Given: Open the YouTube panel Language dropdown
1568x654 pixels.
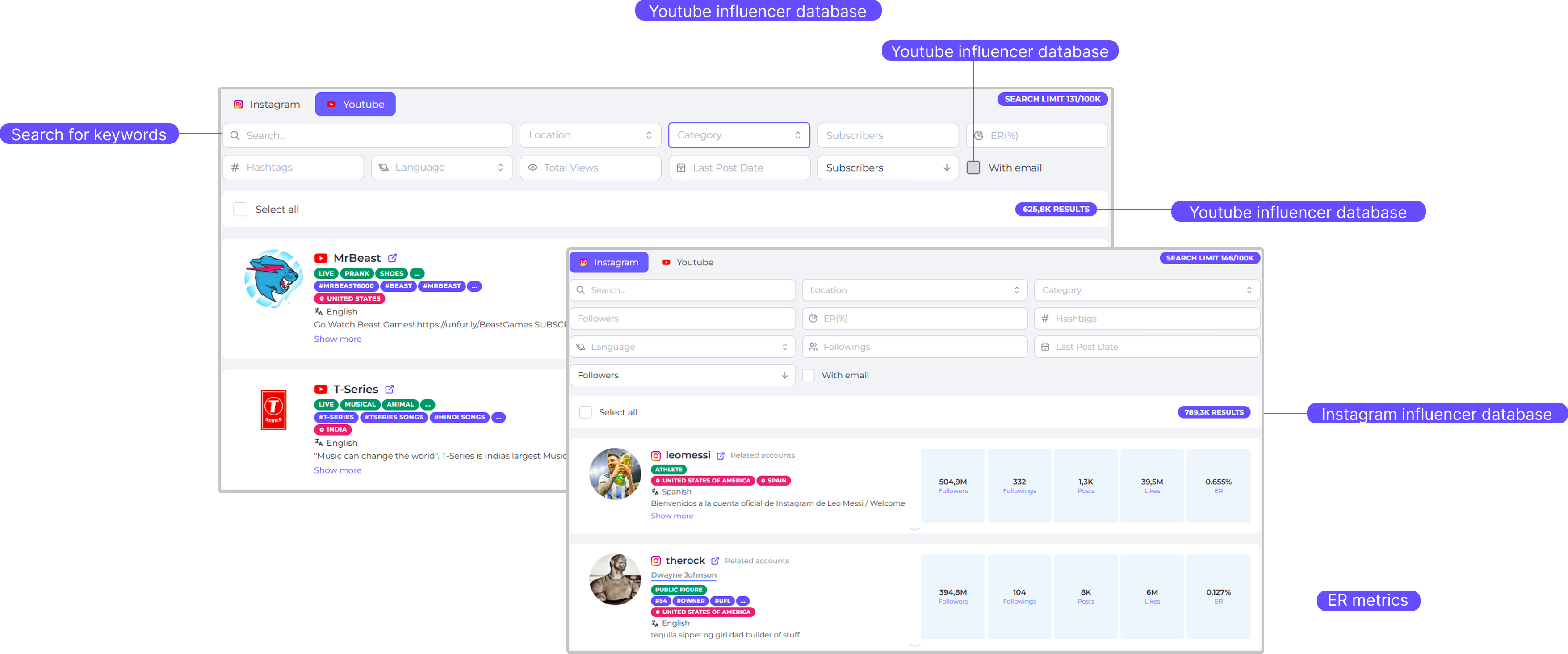Looking at the screenshot, I should pyautogui.click(x=442, y=168).
